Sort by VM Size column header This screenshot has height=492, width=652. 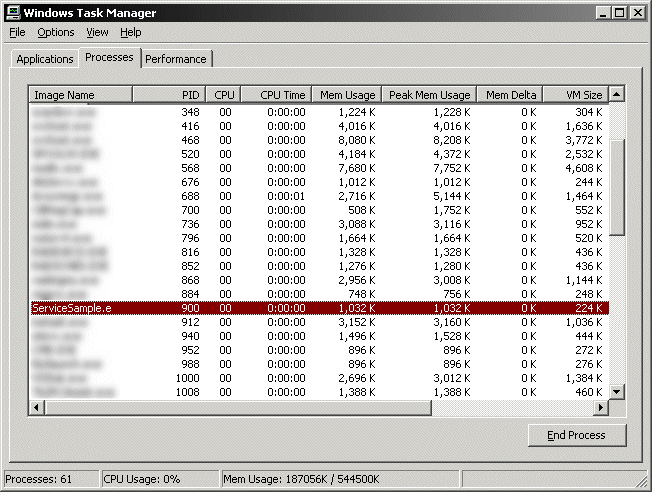573,95
